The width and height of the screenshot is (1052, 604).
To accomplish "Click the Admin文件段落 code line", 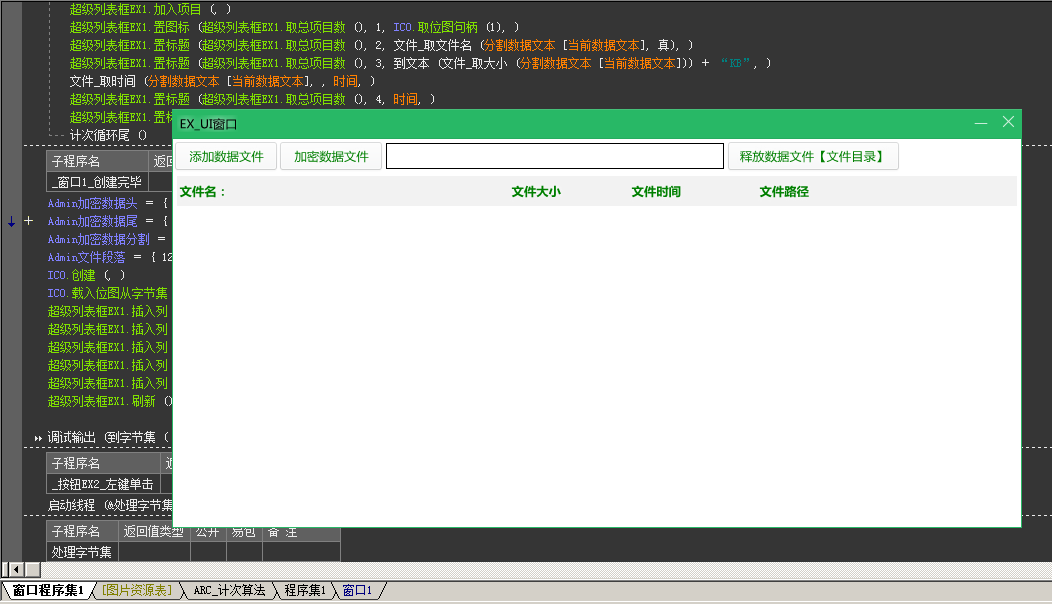I will (110, 257).
